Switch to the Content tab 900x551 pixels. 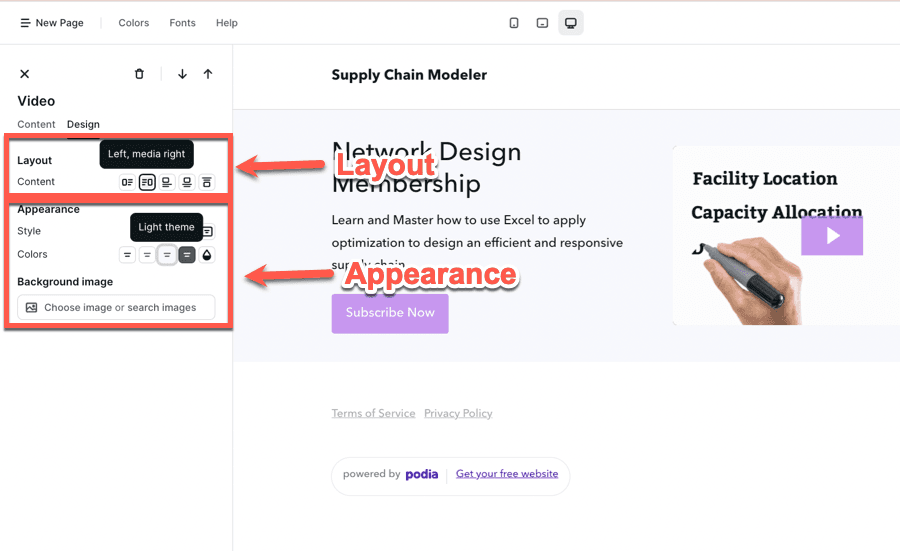point(36,125)
